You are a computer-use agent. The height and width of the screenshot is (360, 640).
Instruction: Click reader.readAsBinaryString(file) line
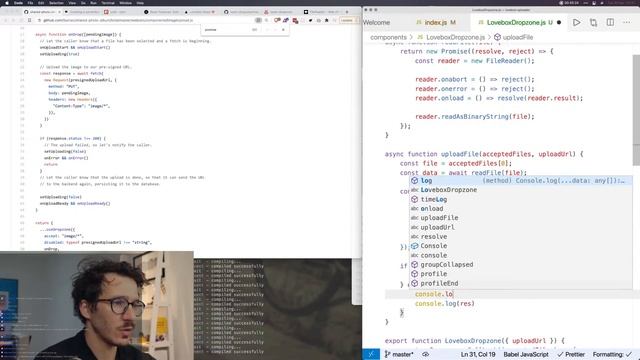point(474,117)
